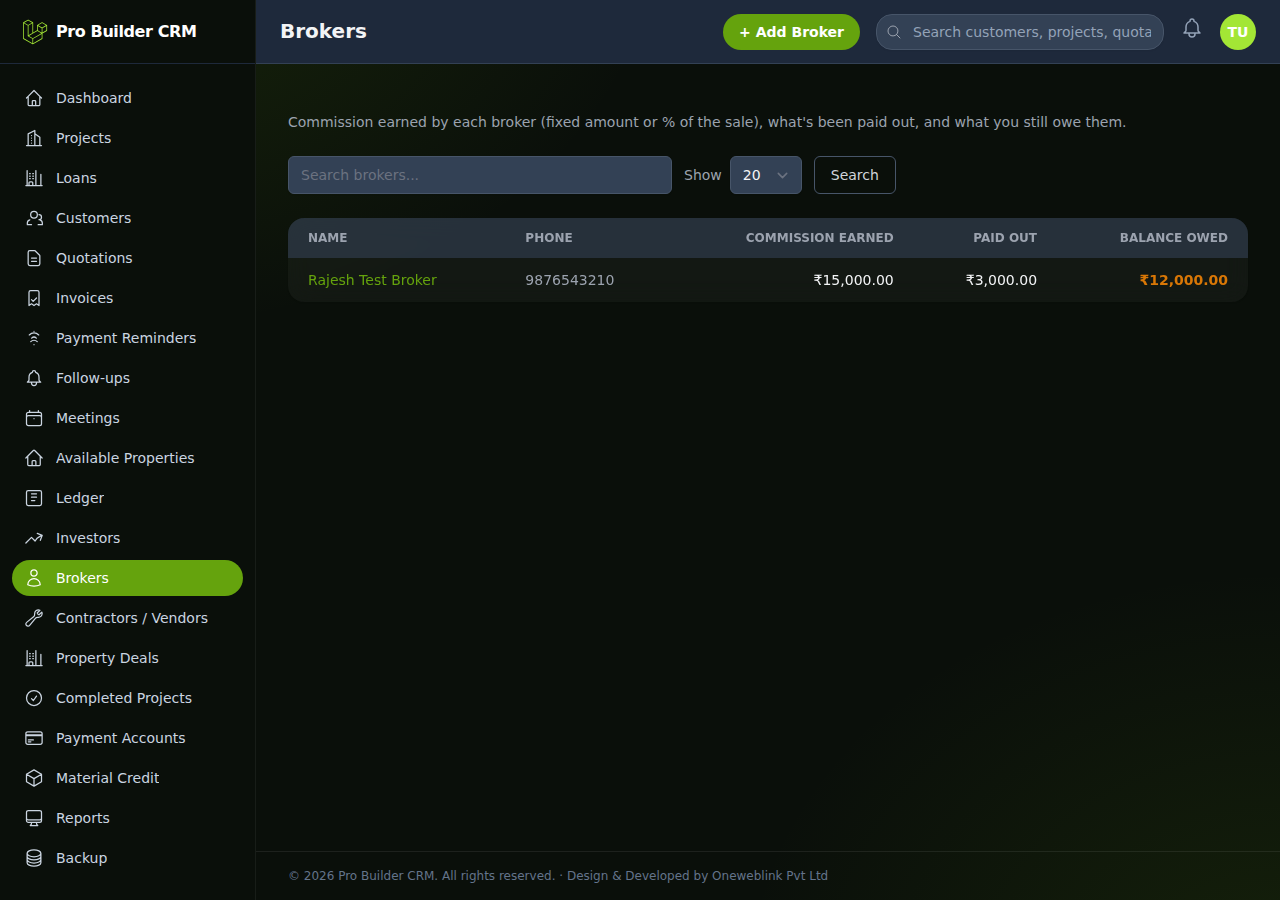Click the Add Broker button
This screenshot has height=900, width=1280.
click(x=791, y=32)
